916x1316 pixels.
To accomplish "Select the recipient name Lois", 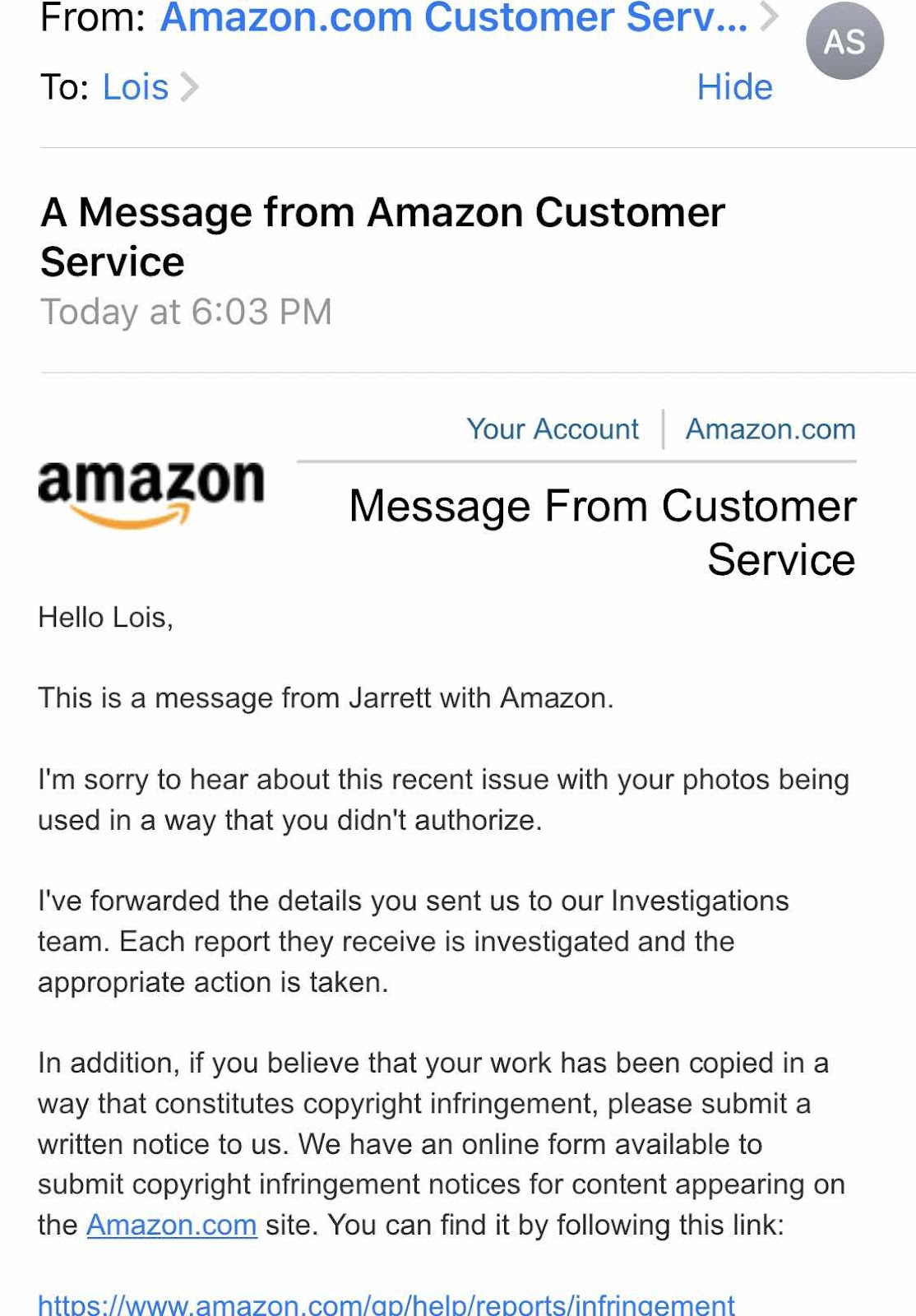I will pyautogui.click(x=135, y=87).
